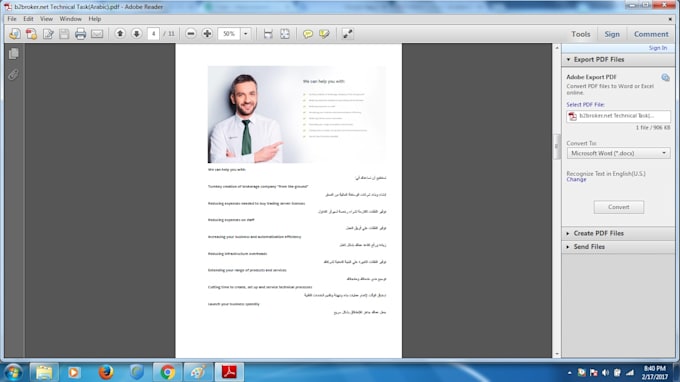Add a sticky note comment
The width and height of the screenshot is (680, 382).
(308, 34)
